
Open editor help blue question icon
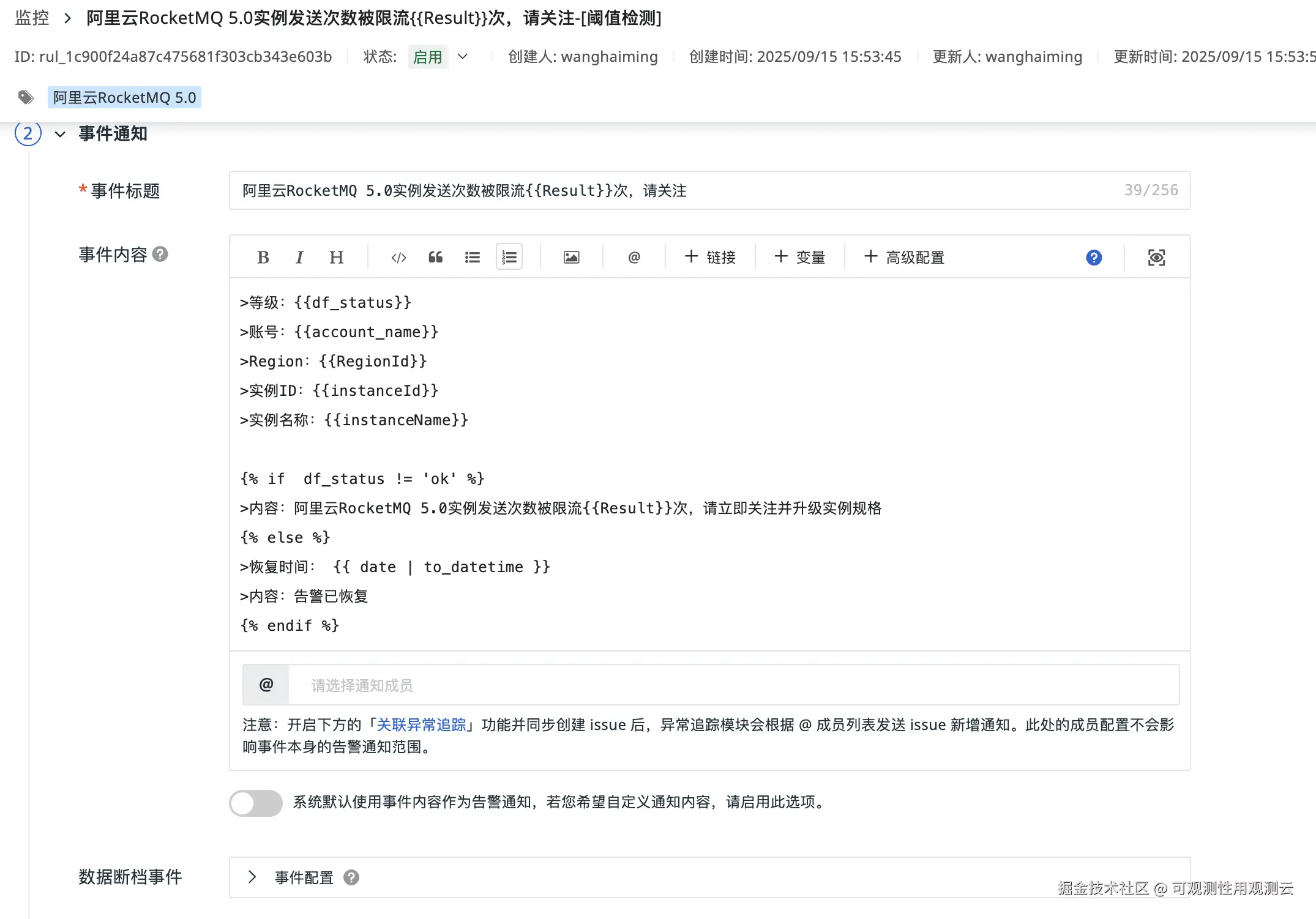tap(1094, 258)
